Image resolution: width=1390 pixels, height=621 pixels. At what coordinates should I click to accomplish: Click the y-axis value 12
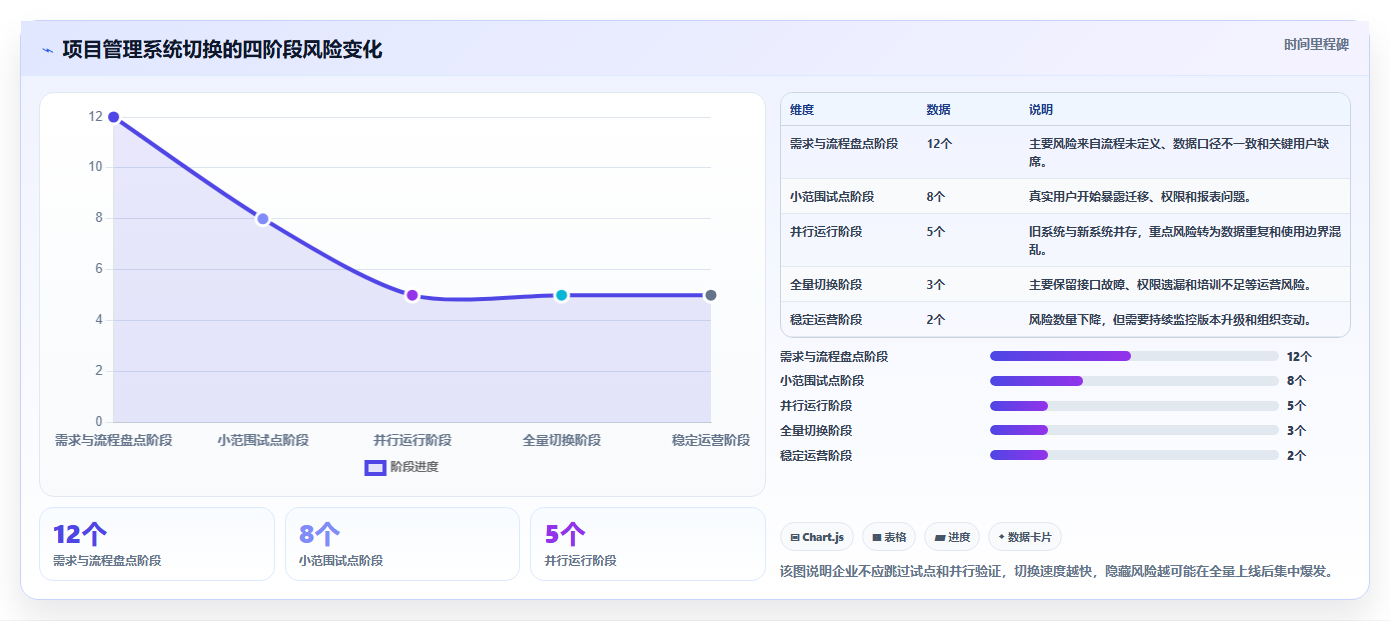(96, 117)
